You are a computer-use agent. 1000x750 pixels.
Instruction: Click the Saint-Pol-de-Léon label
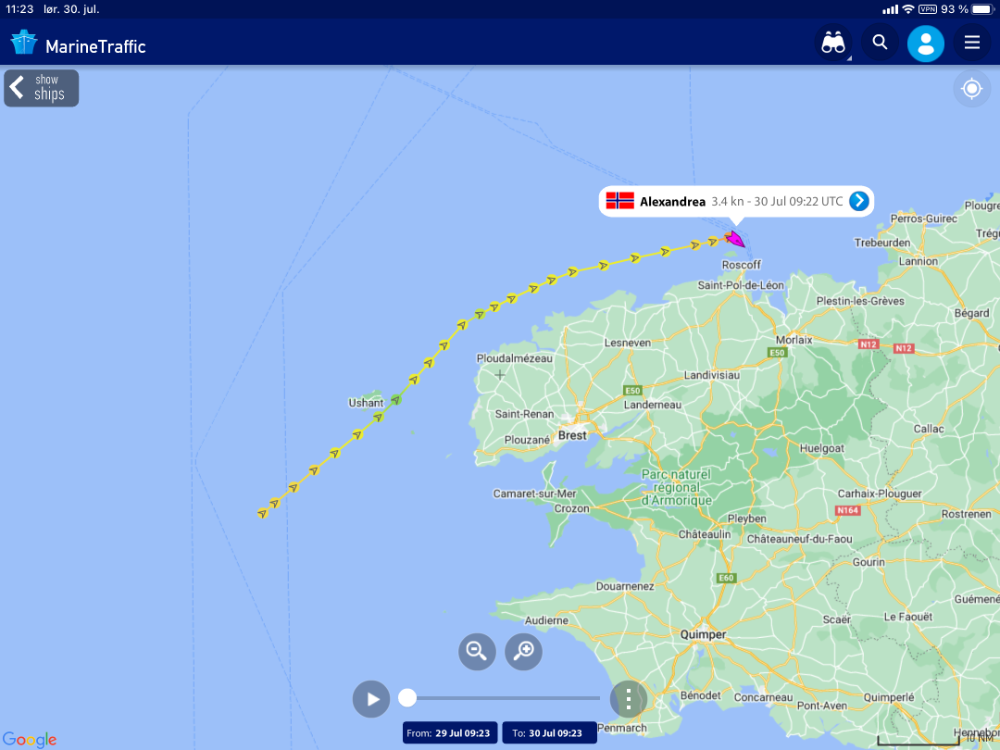[740, 285]
